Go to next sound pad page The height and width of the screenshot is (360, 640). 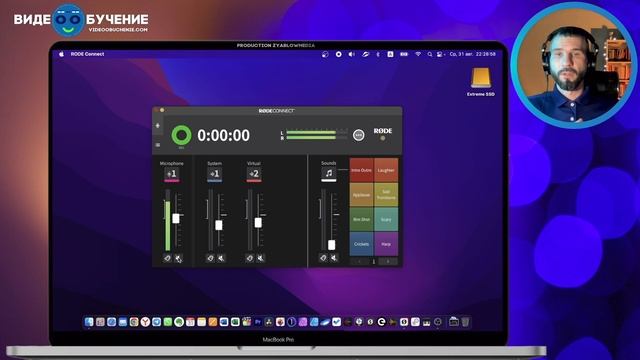pos(388,262)
